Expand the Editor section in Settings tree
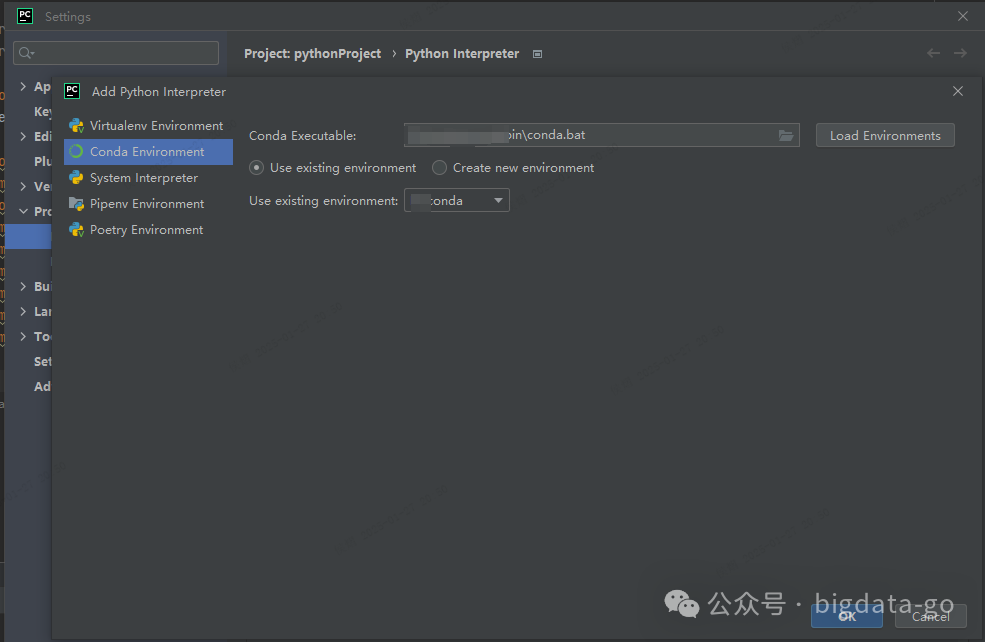 pos(23,136)
